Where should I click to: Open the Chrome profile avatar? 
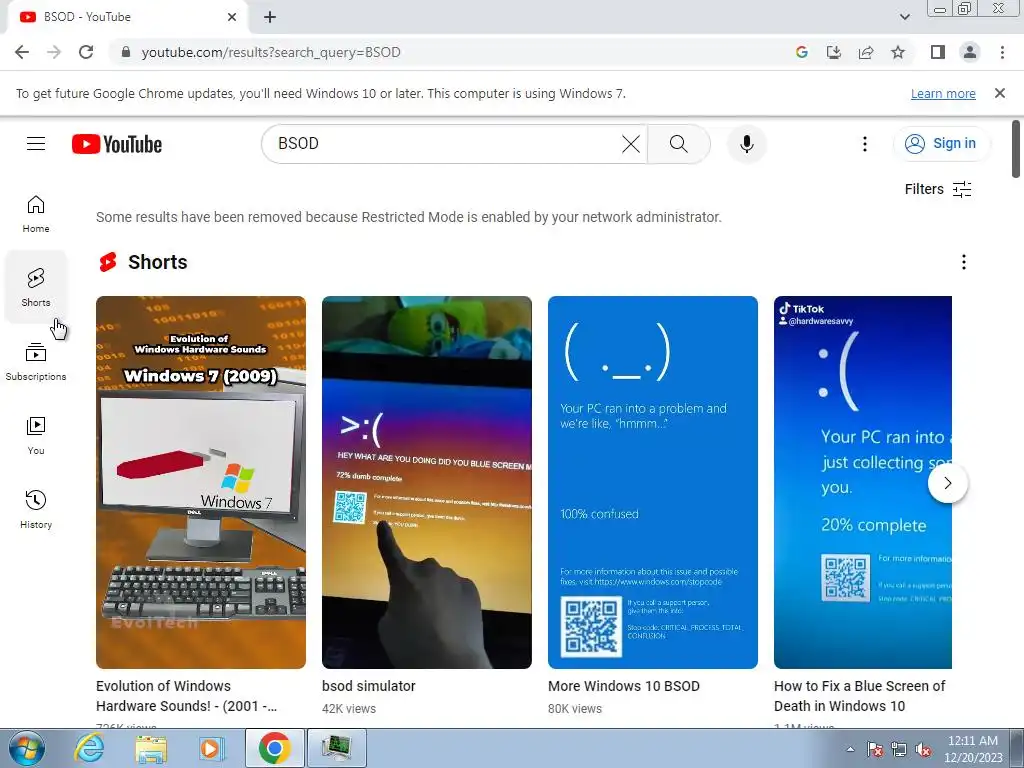click(x=970, y=52)
